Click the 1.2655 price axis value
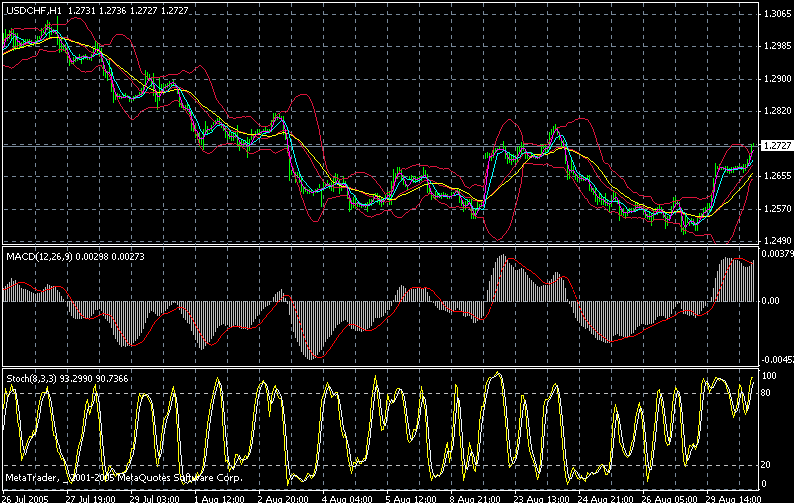Screen dimensions: 794x503 pos(777,176)
